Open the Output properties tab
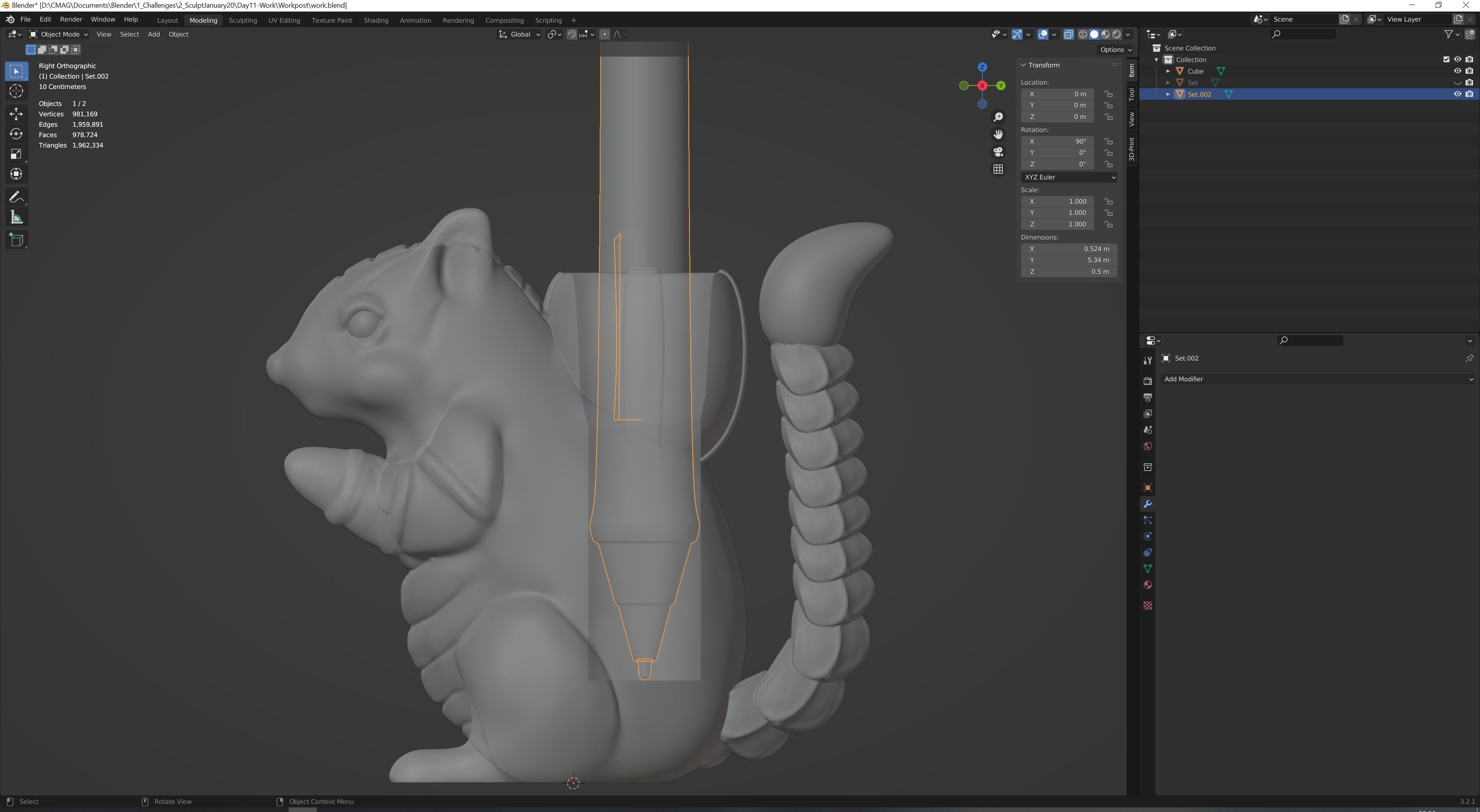 1147,398
